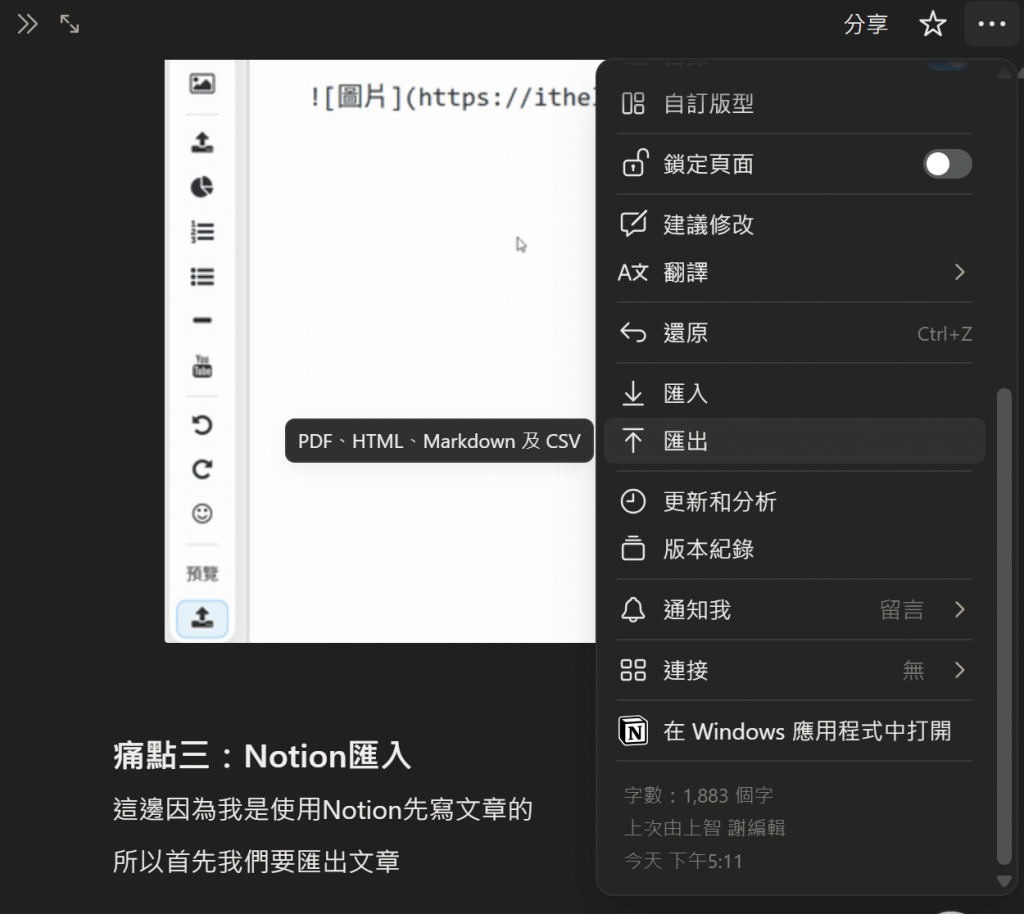
Task: Click the emoji smiley icon in screenshot
Action: tap(202, 514)
